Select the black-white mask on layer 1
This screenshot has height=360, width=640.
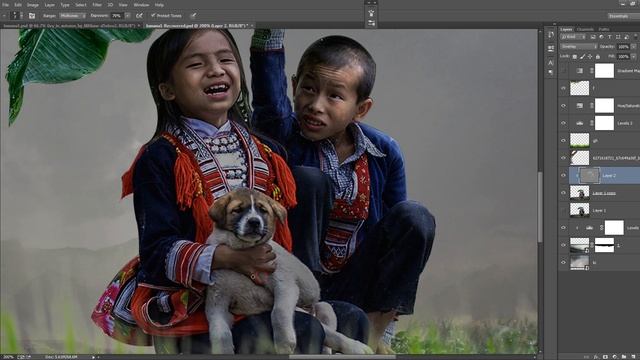pyautogui.click(x=604, y=245)
